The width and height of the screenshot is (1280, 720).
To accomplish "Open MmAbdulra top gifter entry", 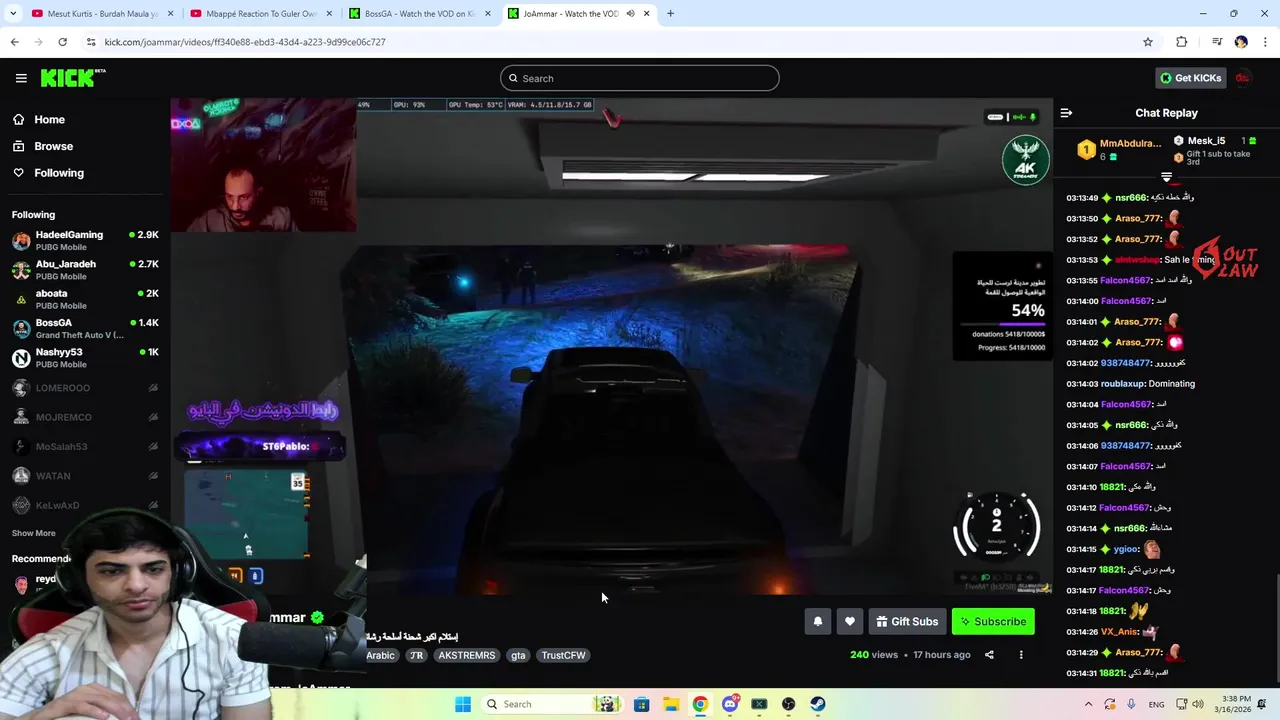I will coord(1120,149).
